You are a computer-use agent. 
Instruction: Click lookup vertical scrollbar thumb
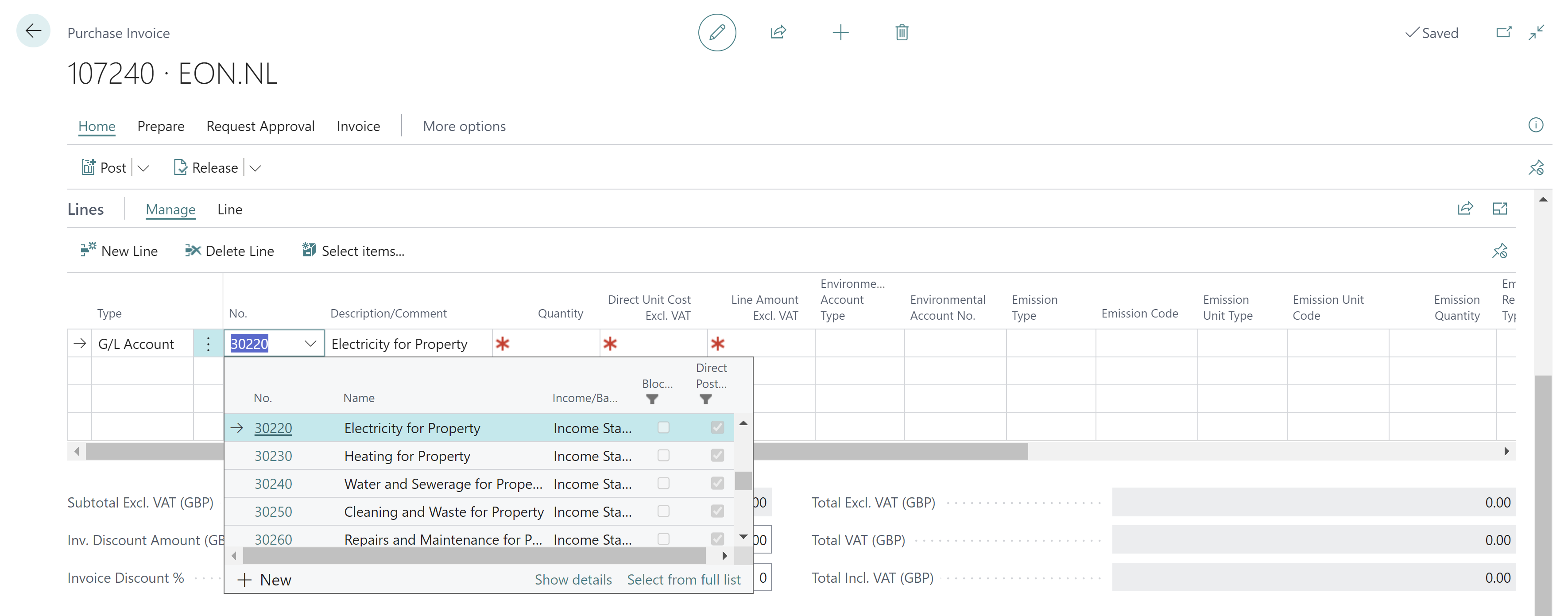point(743,481)
